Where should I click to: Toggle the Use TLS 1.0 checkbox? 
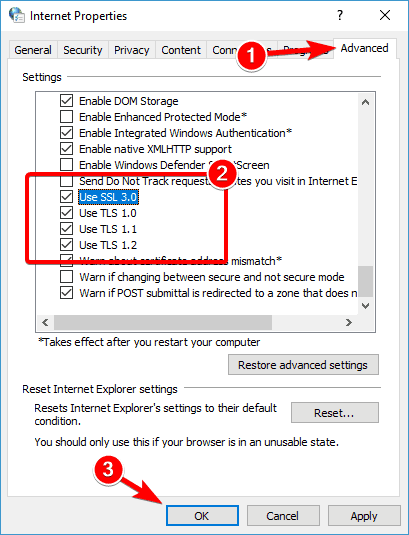click(x=66, y=213)
